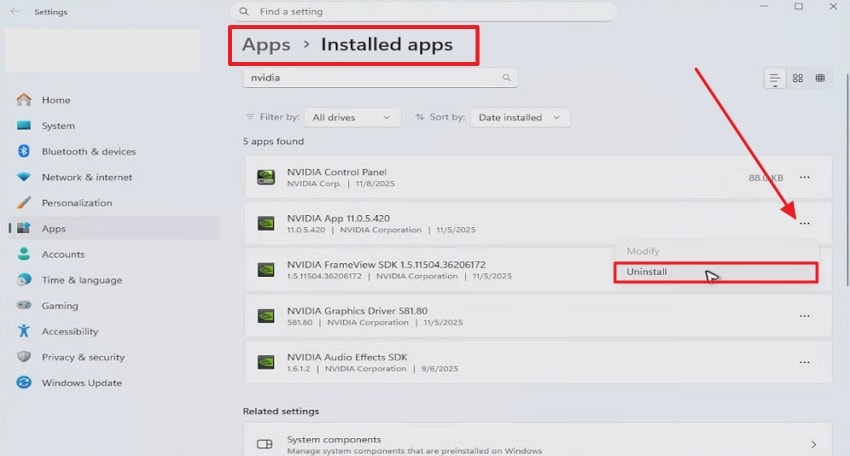Open Home in the sidebar
The height and width of the screenshot is (456, 850).
114,100
